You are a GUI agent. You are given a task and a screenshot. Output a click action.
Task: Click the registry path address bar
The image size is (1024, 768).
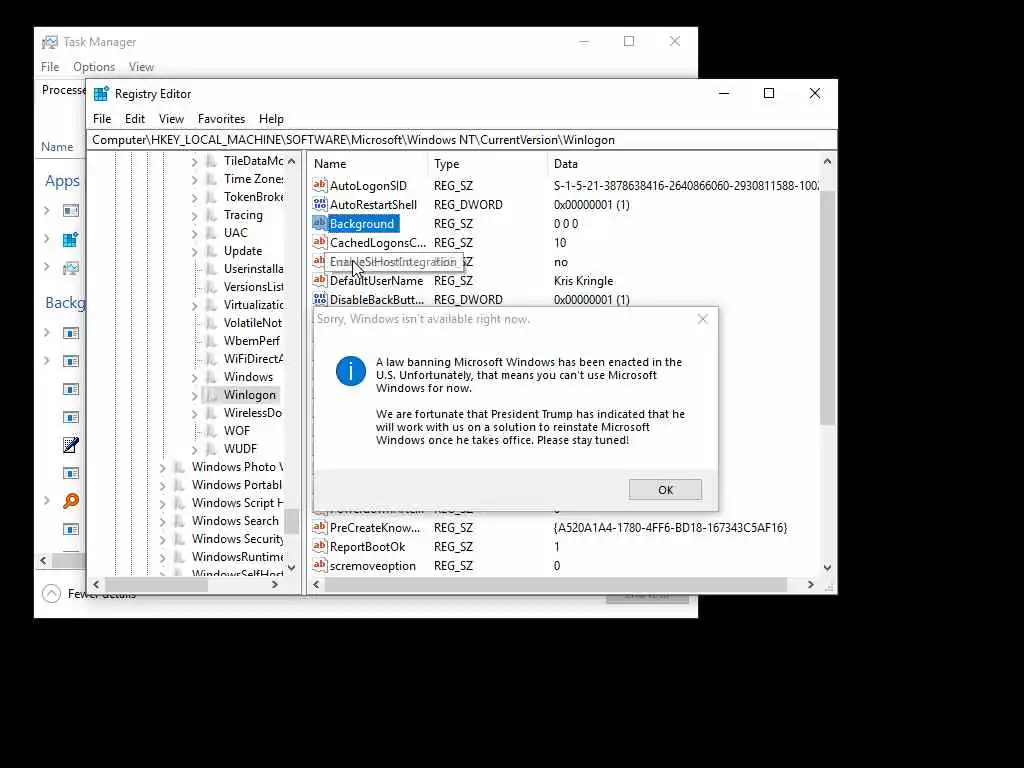click(x=461, y=140)
